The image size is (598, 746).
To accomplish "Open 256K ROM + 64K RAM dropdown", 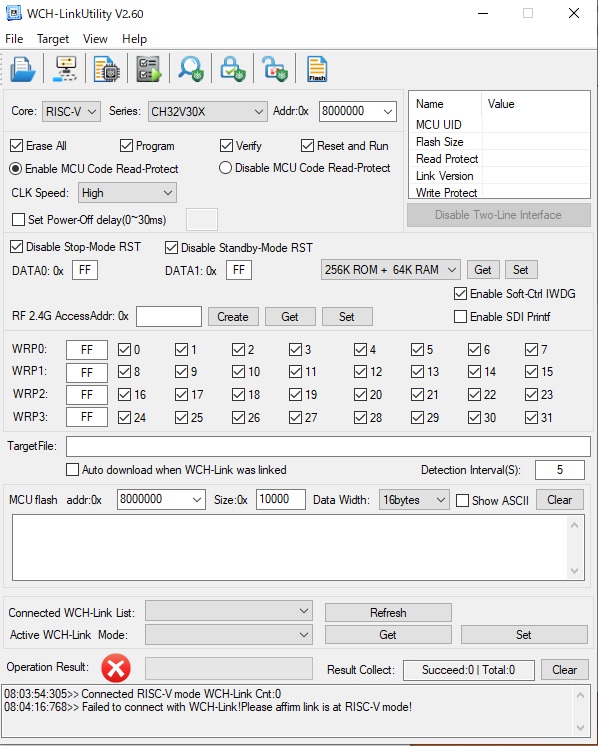I will (391, 270).
